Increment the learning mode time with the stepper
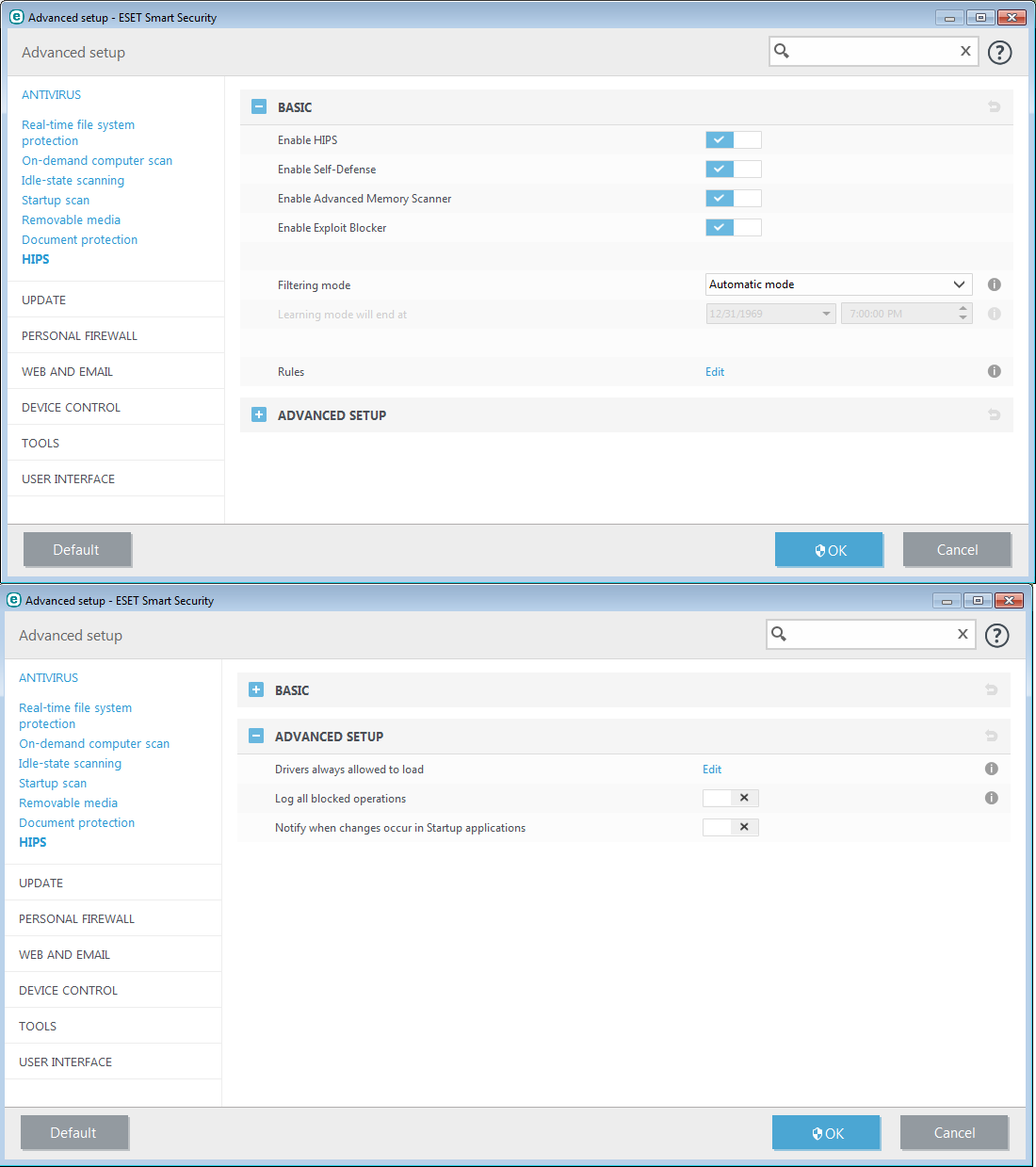 962,309
